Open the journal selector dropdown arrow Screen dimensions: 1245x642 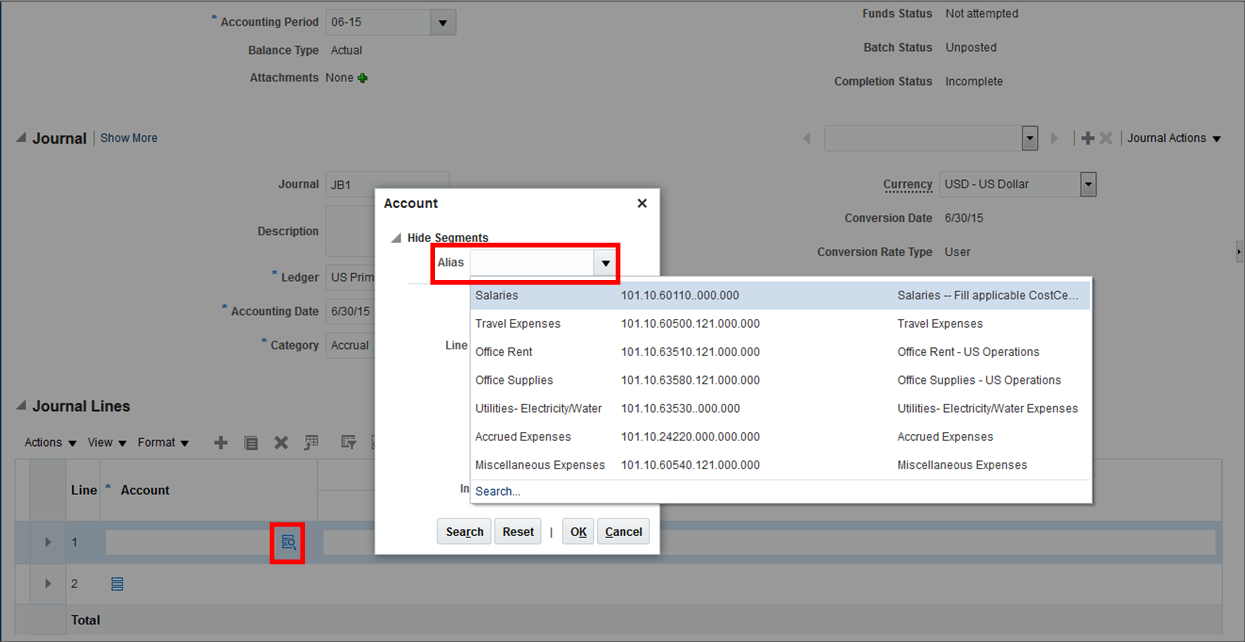point(1030,138)
